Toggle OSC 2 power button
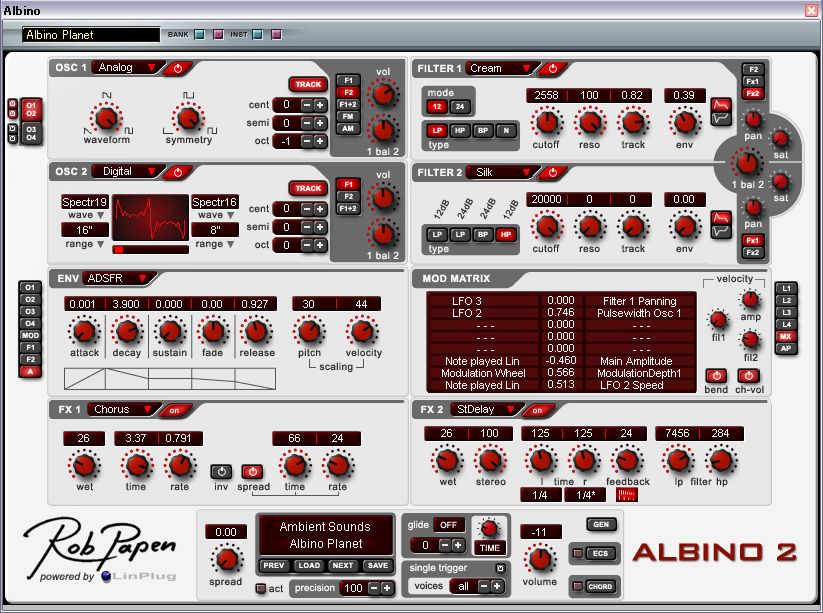 (178, 172)
